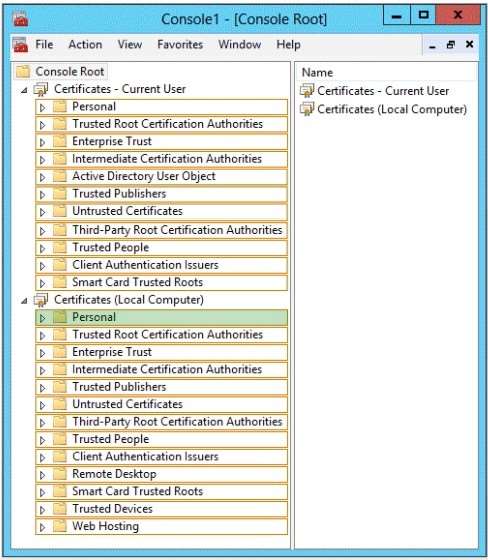Screen dimensions: 488x560
Task: Restore the inner console window
Action: 451,45
